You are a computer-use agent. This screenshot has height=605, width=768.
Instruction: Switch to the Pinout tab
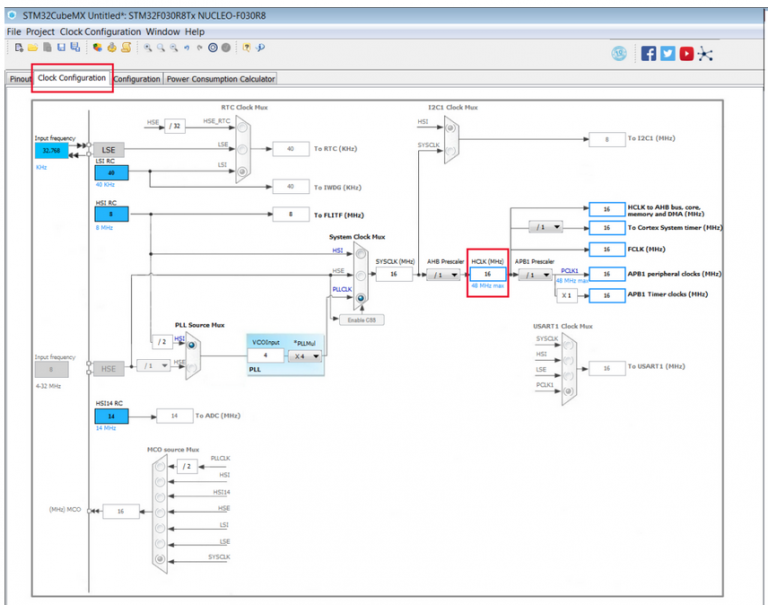pos(20,79)
